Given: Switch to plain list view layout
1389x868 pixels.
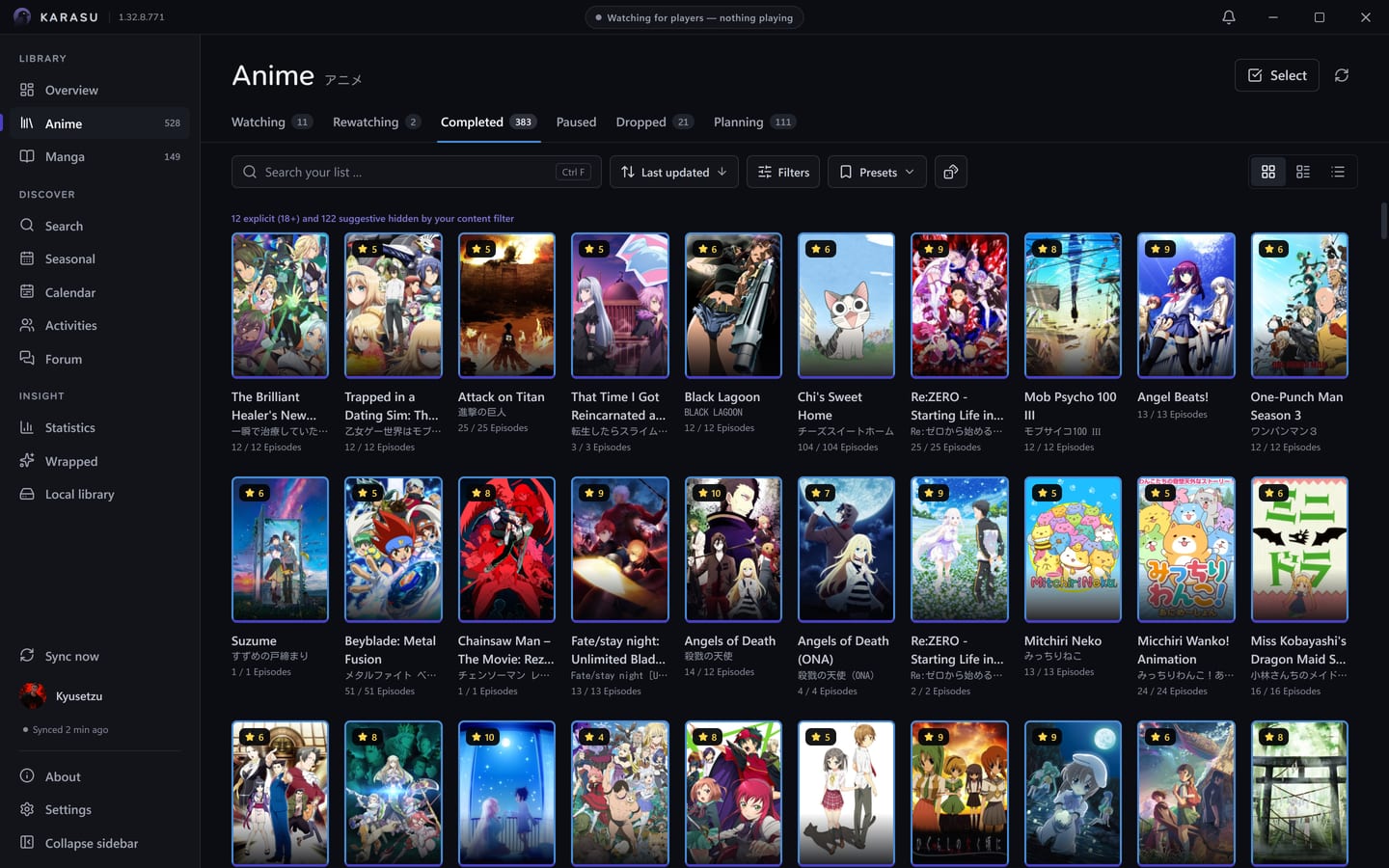Looking at the screenshot, I should tap(1338, 172).
